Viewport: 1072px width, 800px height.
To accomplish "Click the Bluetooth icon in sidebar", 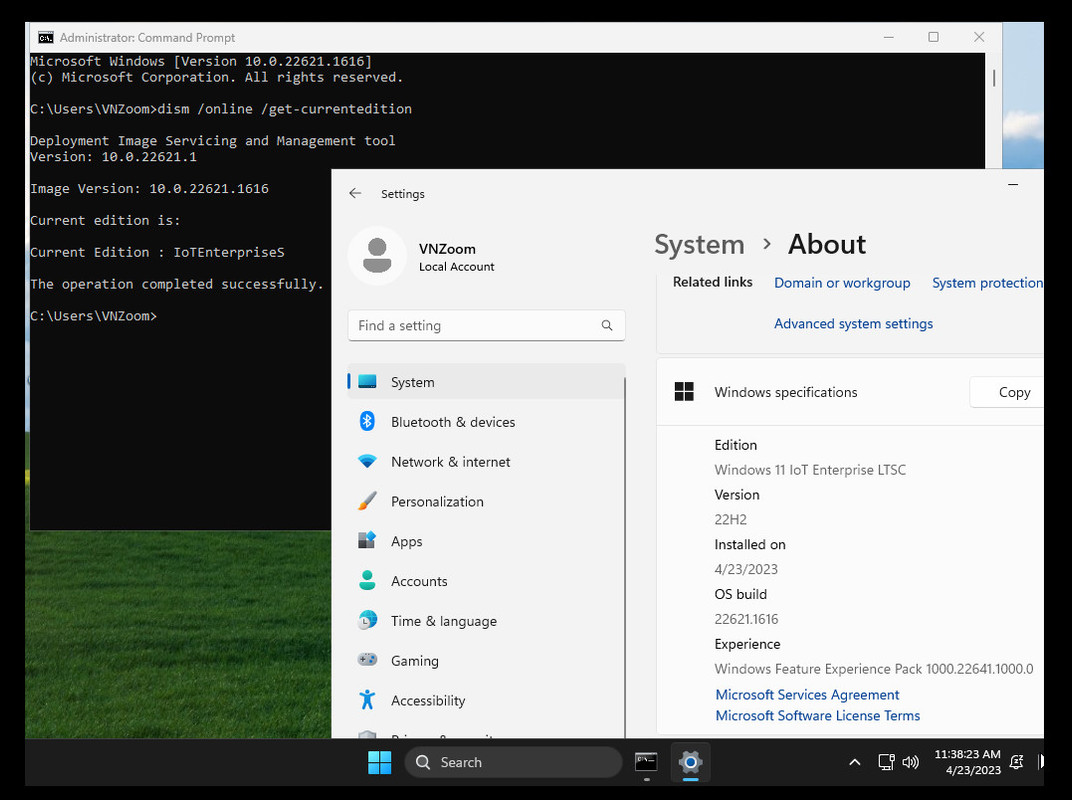I will point(367,421).
